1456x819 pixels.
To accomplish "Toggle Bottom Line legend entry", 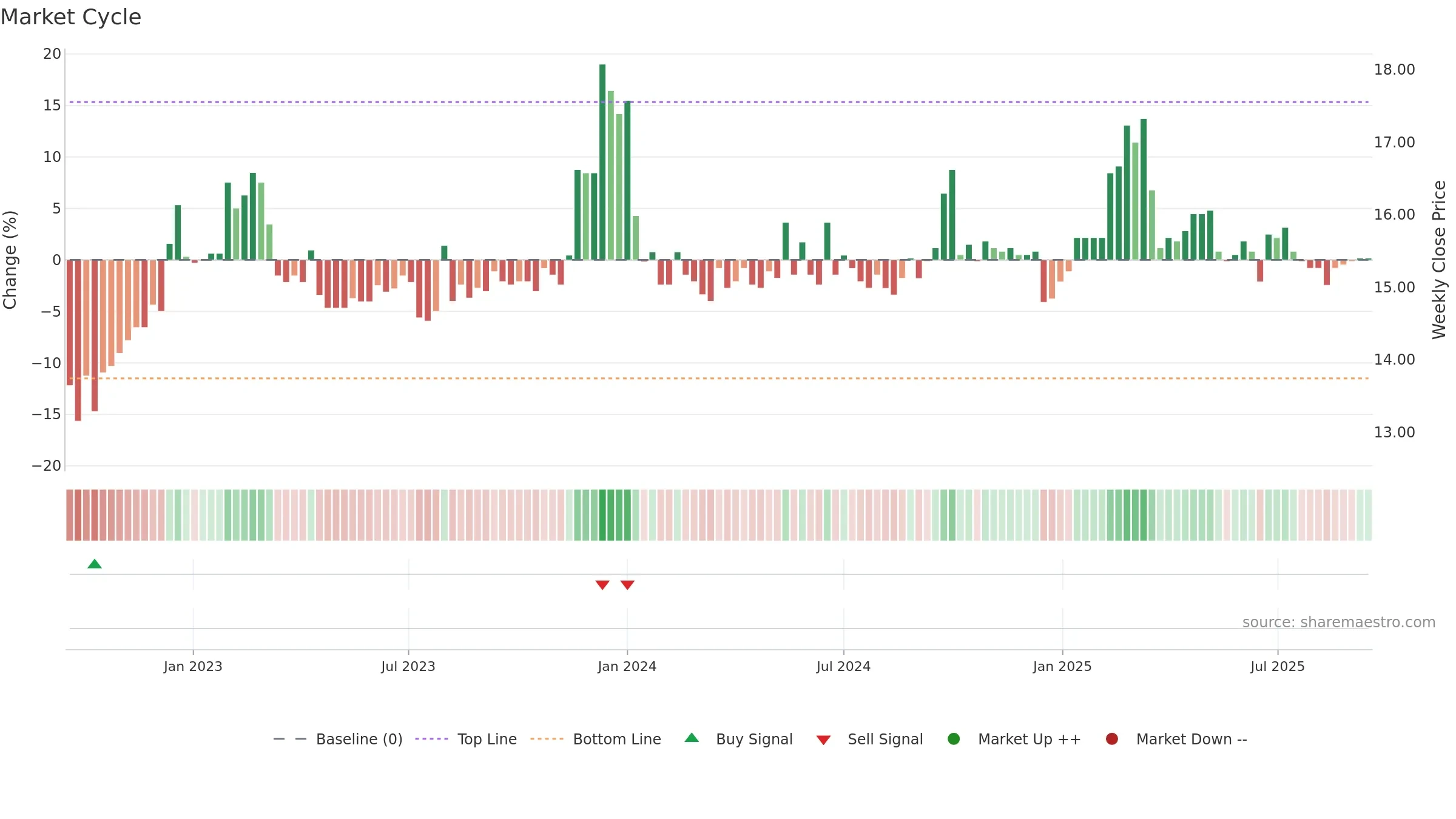I will [596, 739].
